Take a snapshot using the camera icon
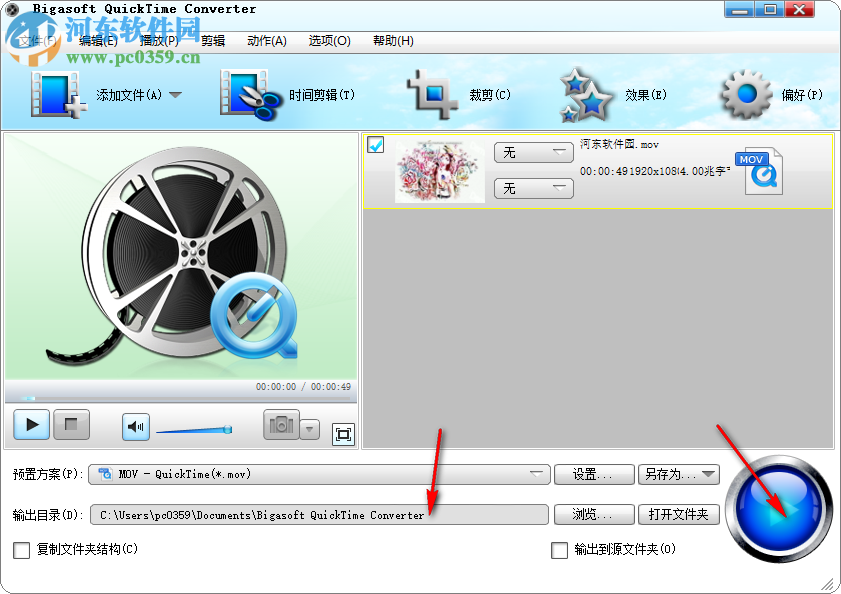Screen dimensions: 841x594 pyautogui.click(x=285, y=426)
